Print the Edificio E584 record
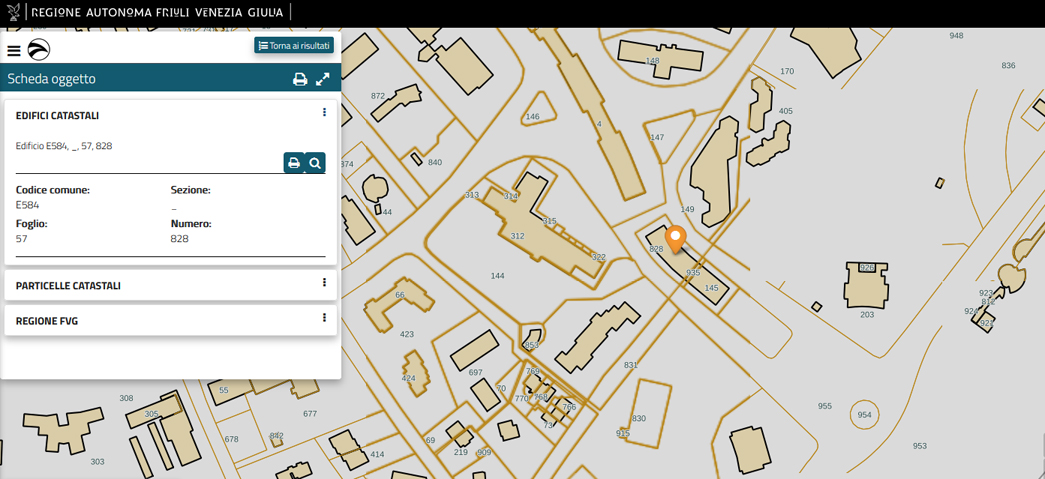The width and height of the screenshot is (1045, 479). coord(293,163)
